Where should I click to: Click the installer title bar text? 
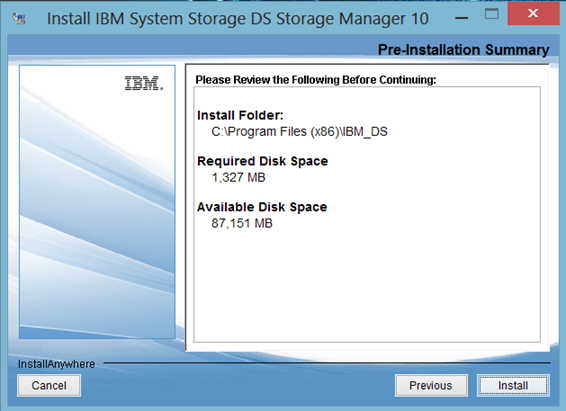[238, 18]
